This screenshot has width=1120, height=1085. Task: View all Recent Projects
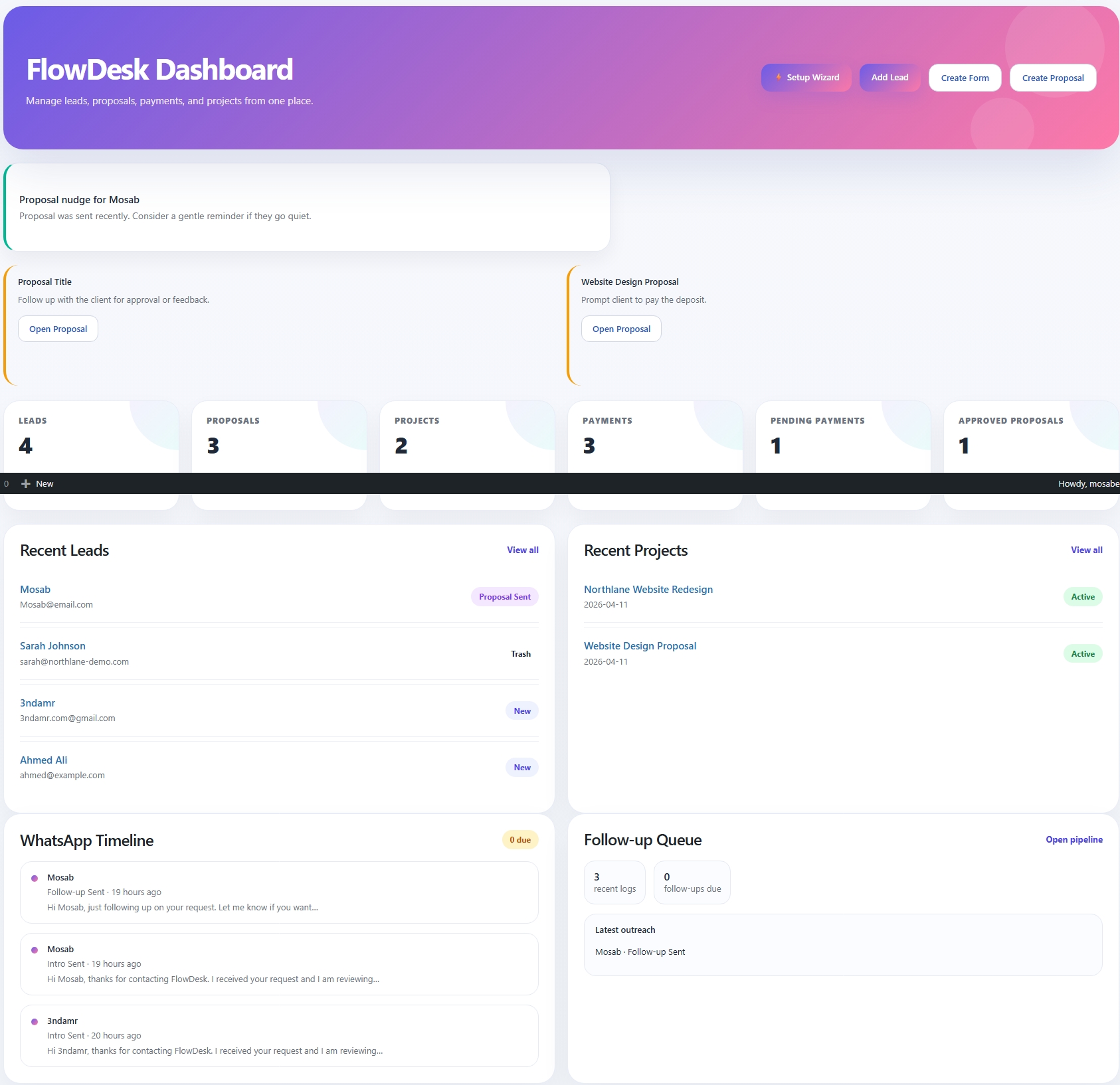pyautogui.click(x=1086, y=550)
